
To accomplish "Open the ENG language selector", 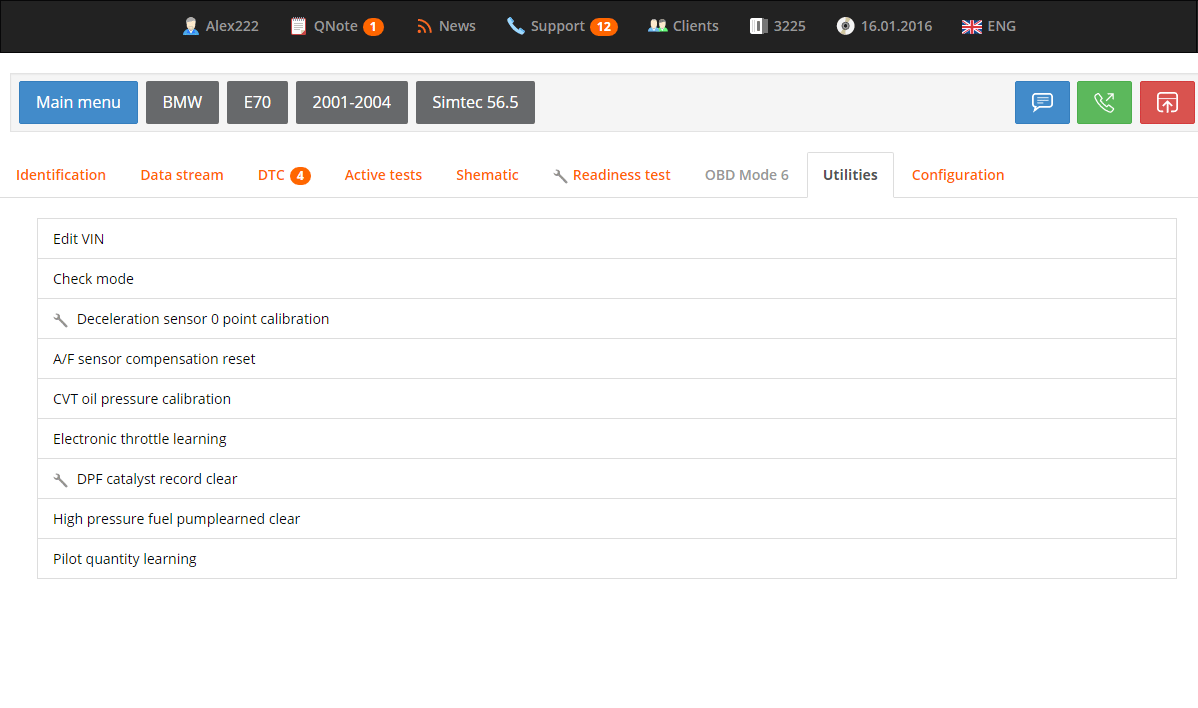I will (988, 26).
